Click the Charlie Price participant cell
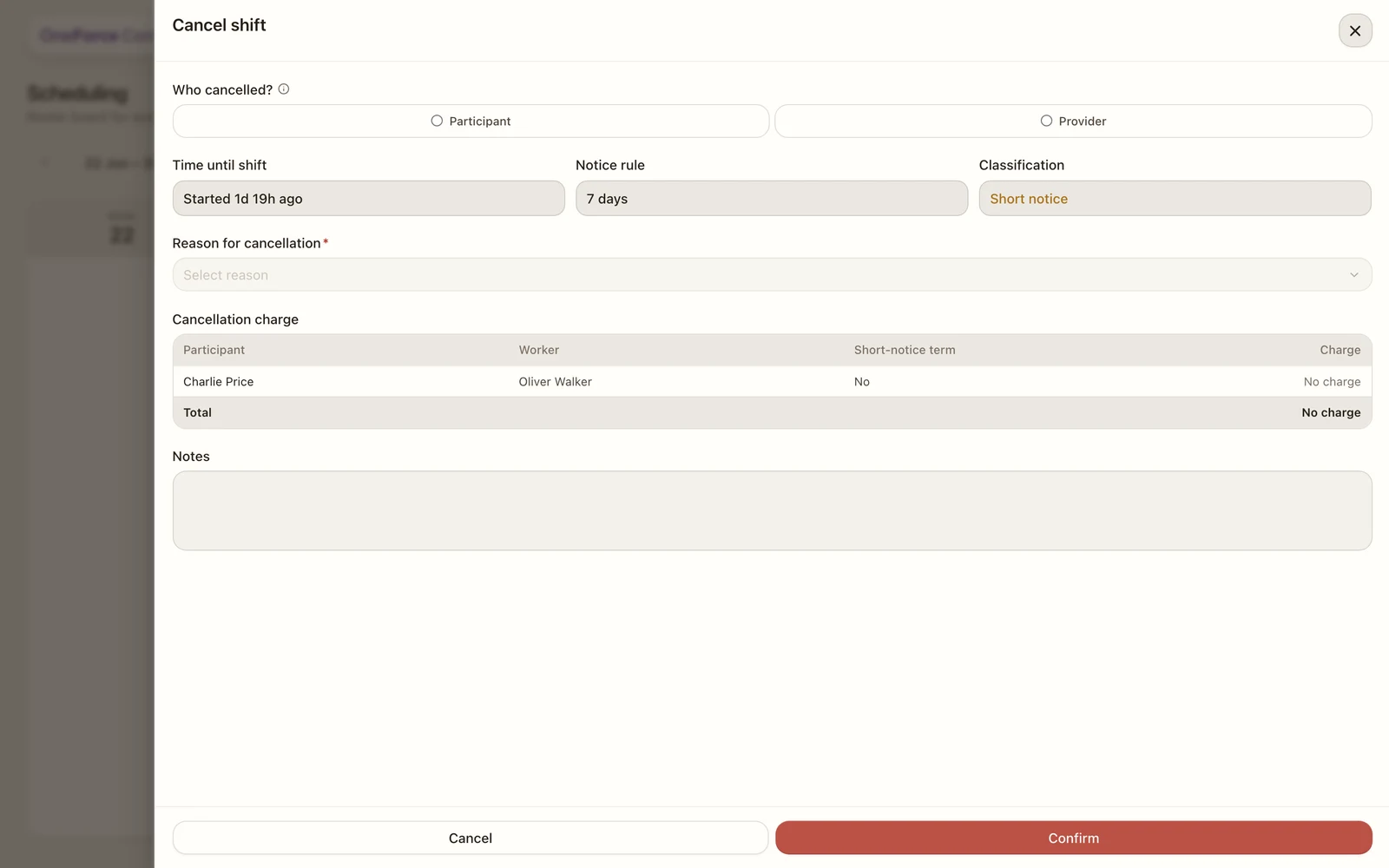1389x868 pixels. click(x=219, y=382)
